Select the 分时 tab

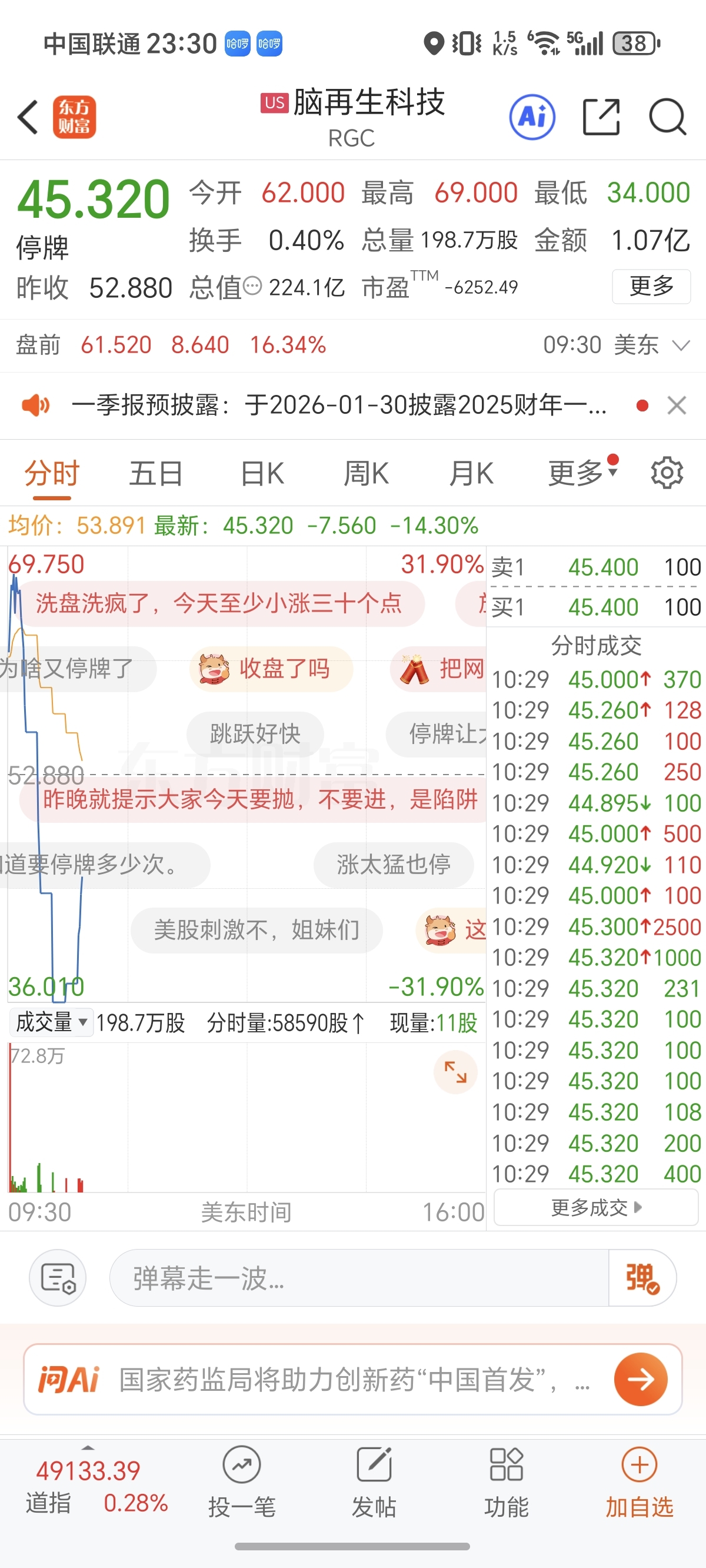tap(52, 473)
